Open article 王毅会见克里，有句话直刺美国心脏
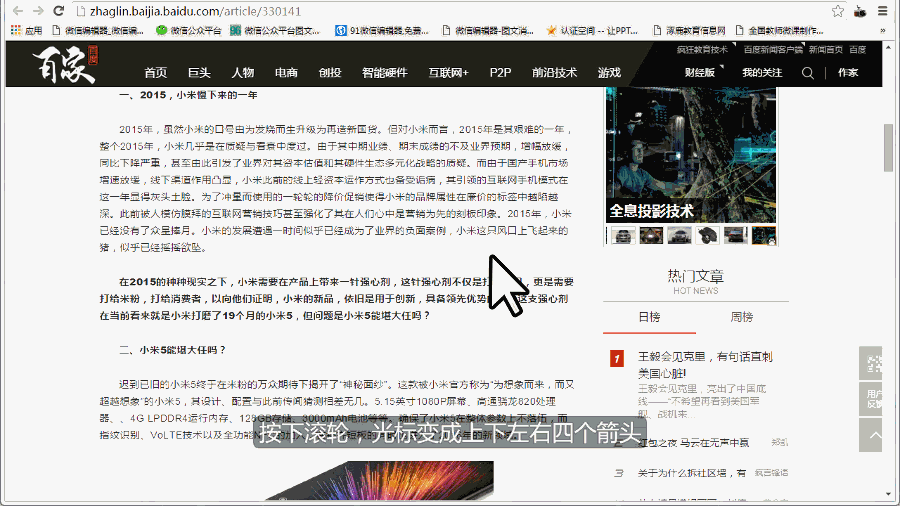 (705, 365)
